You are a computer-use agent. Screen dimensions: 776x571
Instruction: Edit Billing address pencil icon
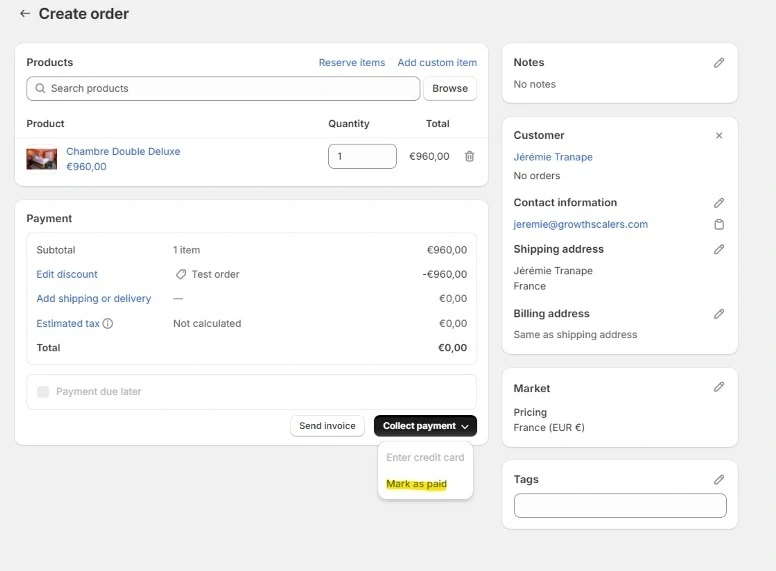718,313
